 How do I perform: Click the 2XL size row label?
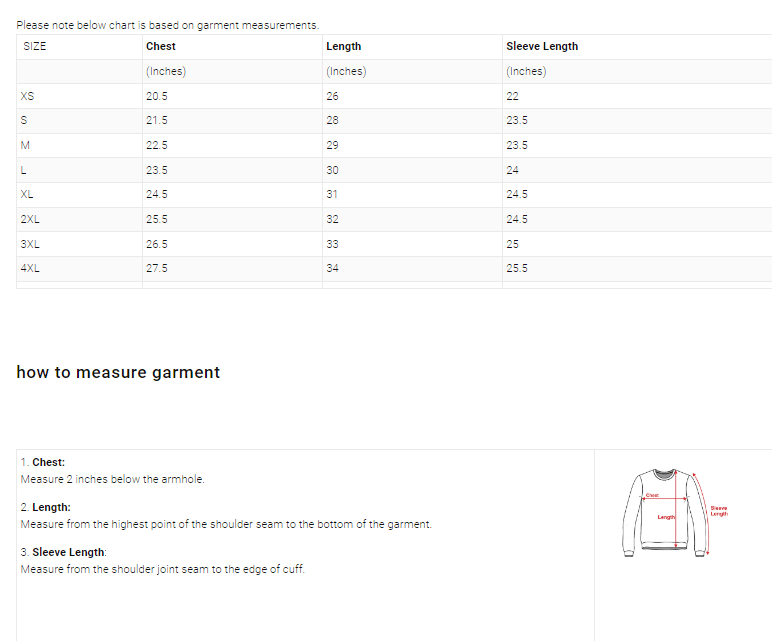(30, 219)
